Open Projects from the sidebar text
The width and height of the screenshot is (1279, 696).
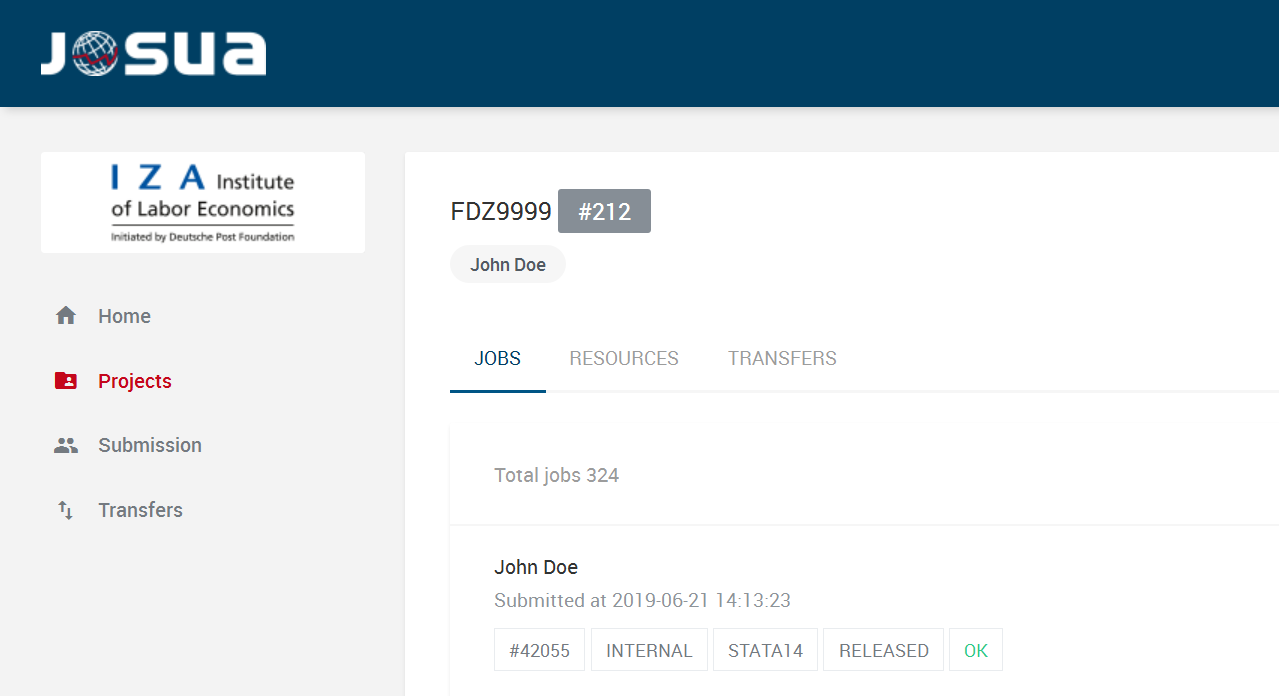134,380
